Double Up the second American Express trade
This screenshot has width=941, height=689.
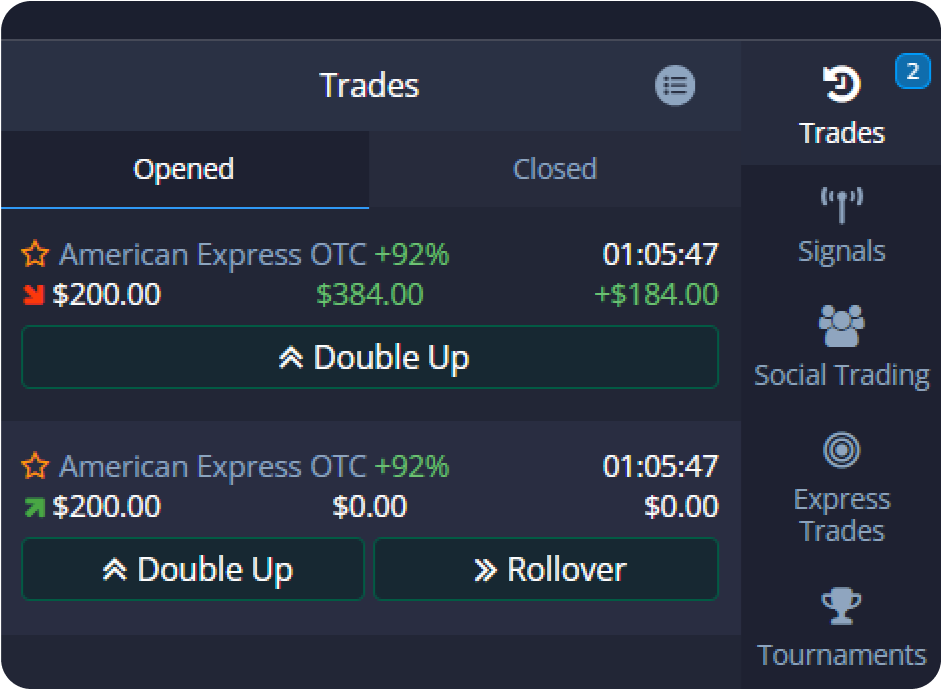[193, 570]
